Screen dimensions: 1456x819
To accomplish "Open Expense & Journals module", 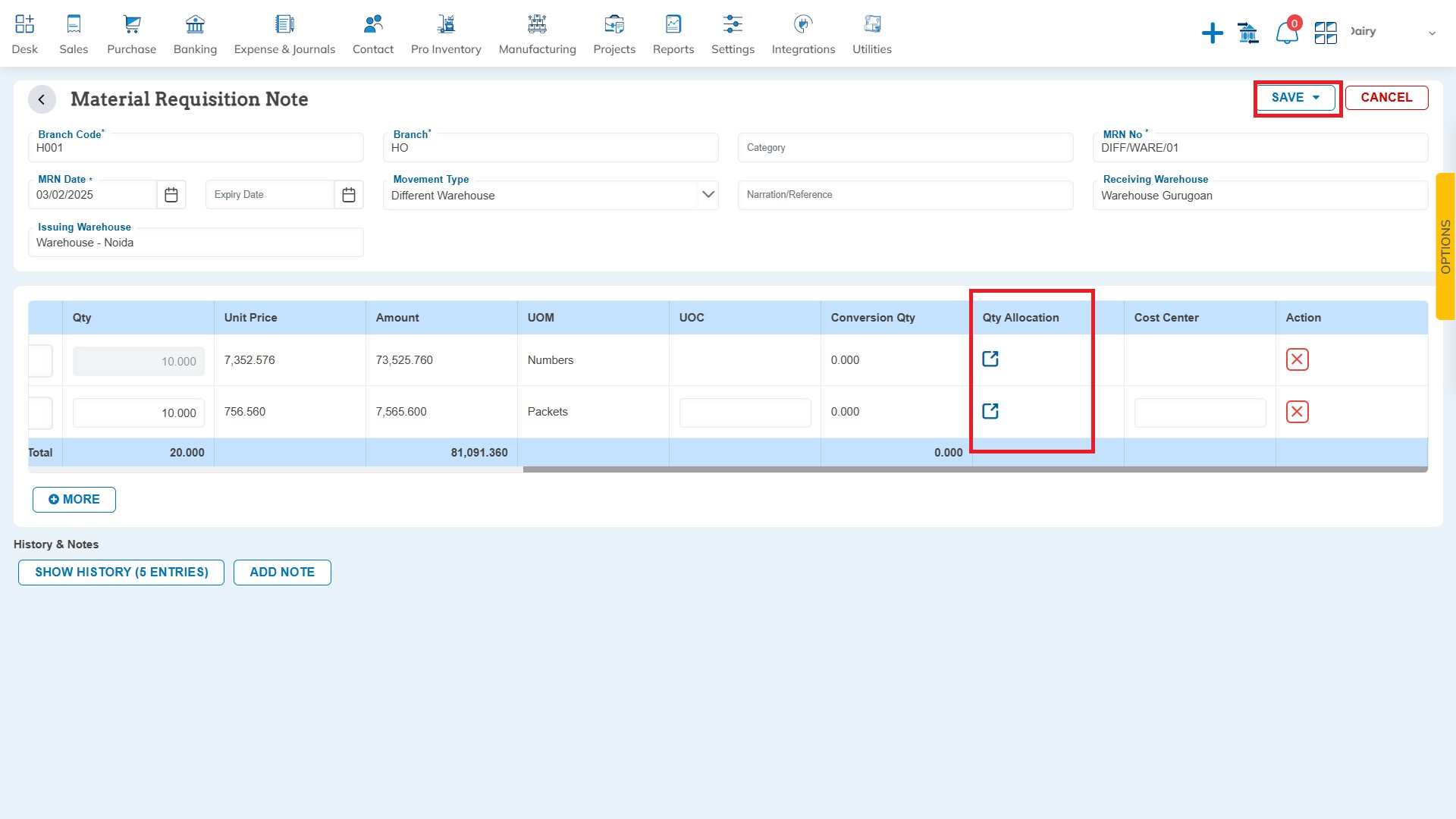I will (284, 34).
